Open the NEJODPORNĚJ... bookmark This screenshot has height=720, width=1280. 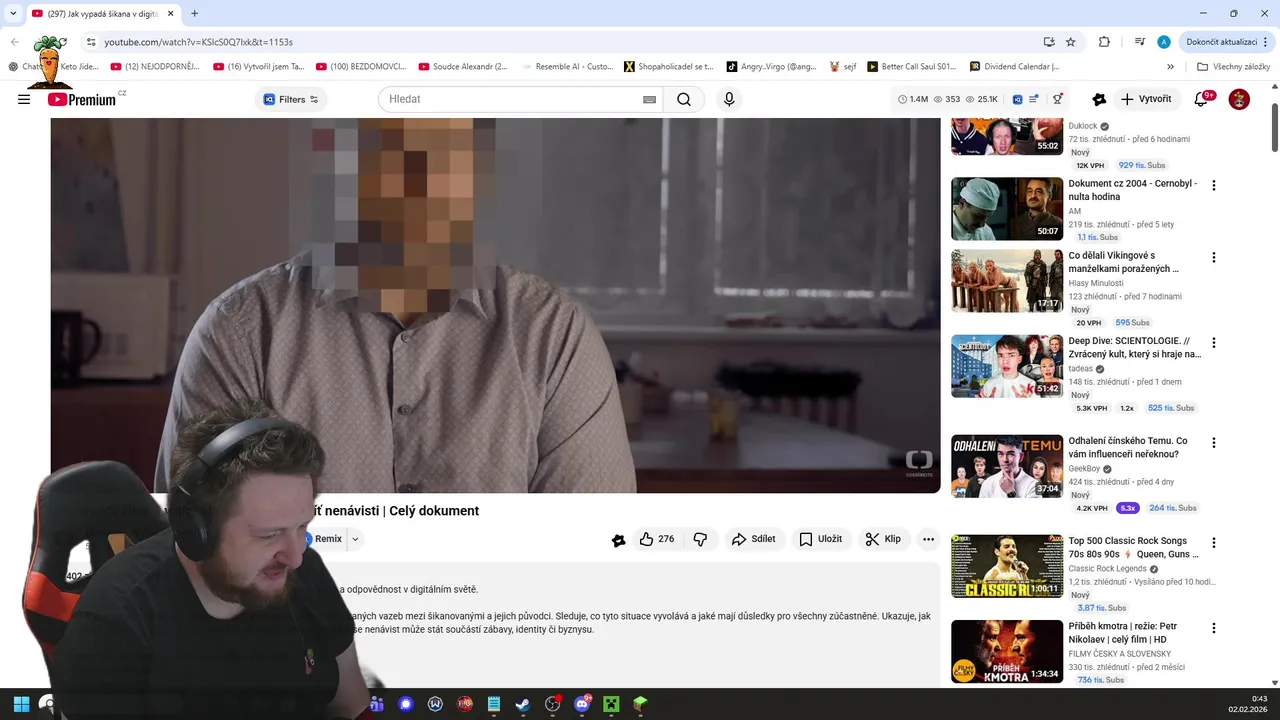click(x=155, y=66)
